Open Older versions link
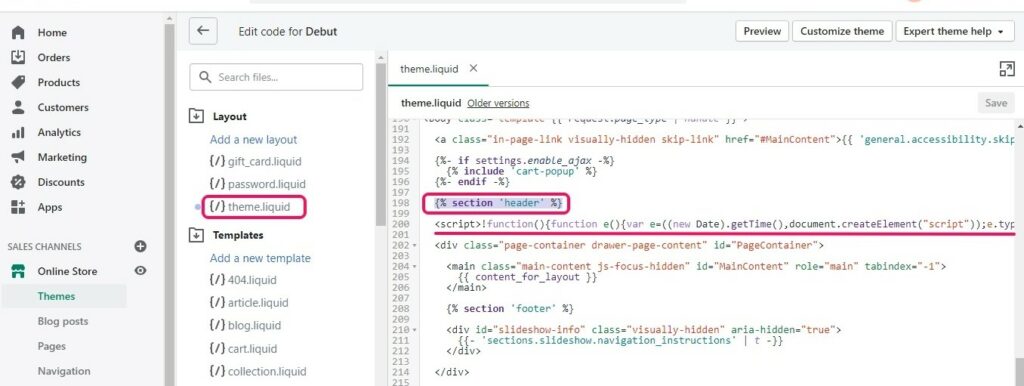The height and width of the screenshot is (386, 1024). [498, 103]
